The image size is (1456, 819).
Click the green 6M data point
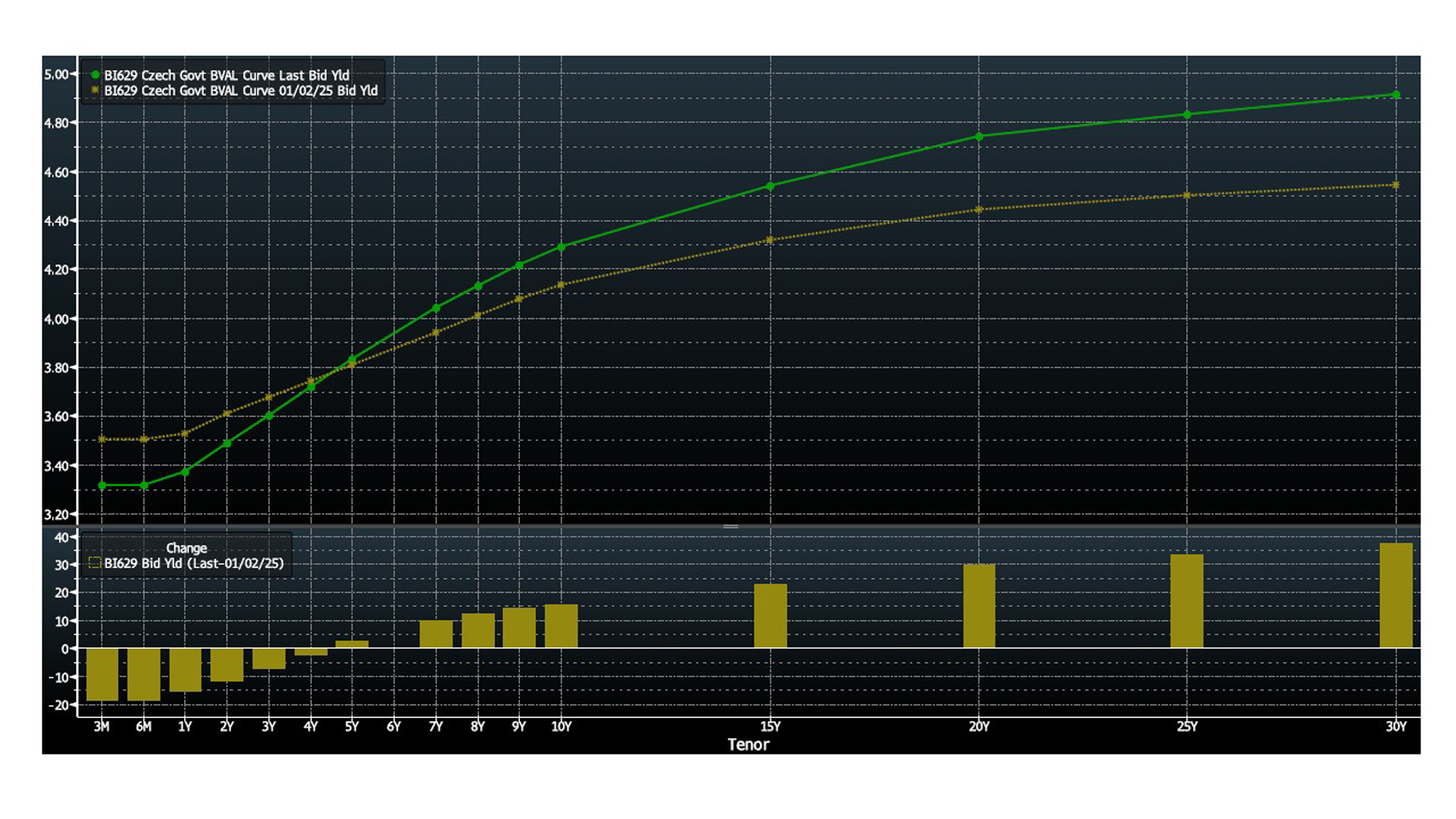(144, 485)
